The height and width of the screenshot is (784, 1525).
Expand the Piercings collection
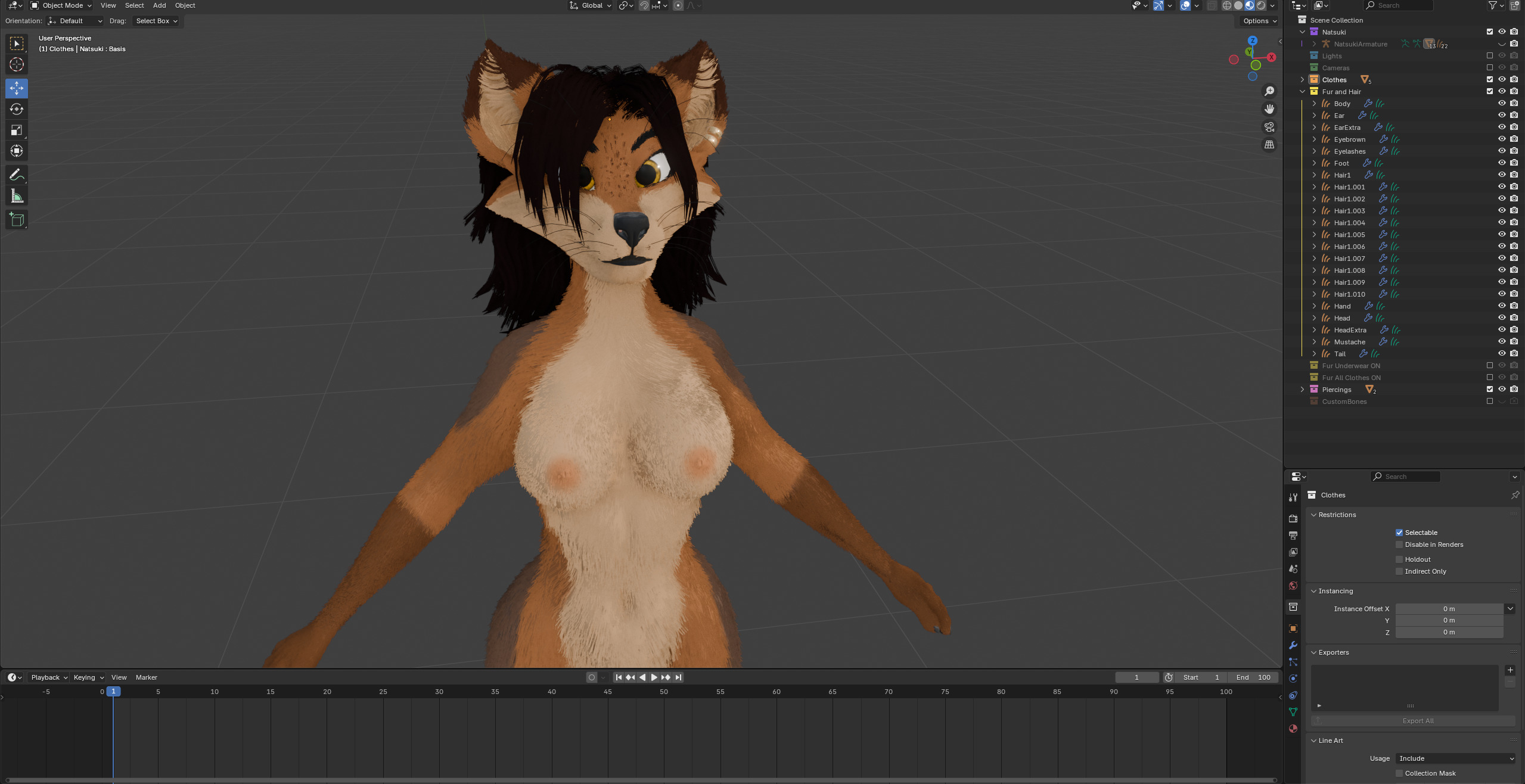[1302, 389]
